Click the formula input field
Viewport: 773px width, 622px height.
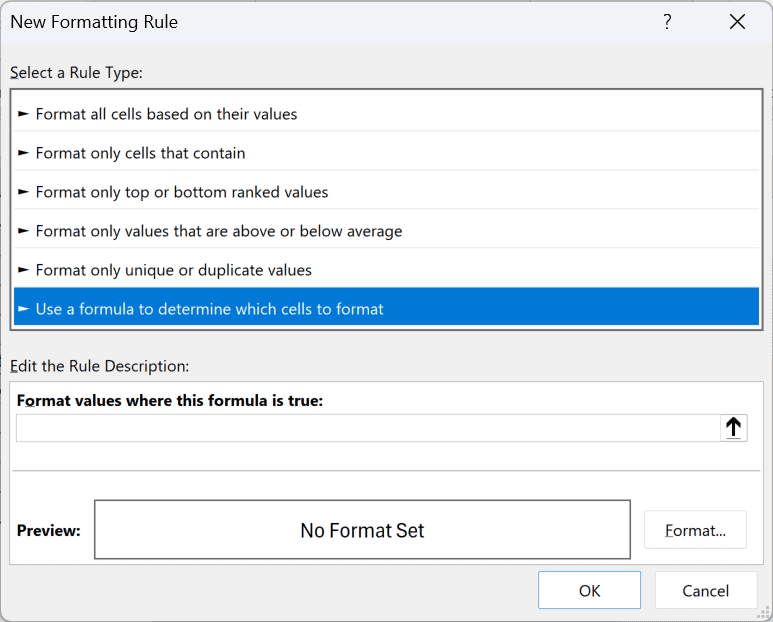[368, 428]
